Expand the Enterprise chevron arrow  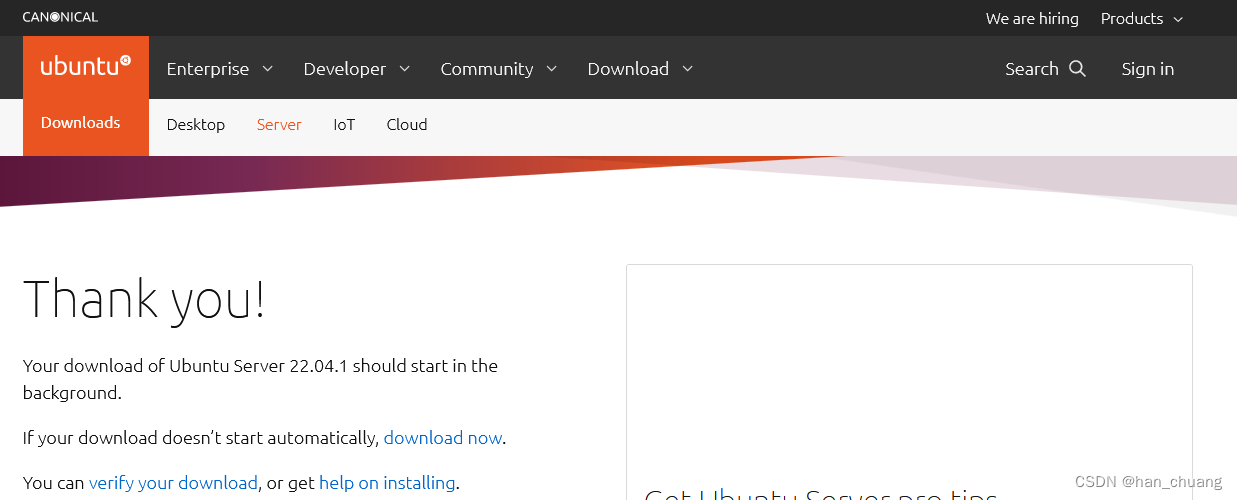[267, 69]
